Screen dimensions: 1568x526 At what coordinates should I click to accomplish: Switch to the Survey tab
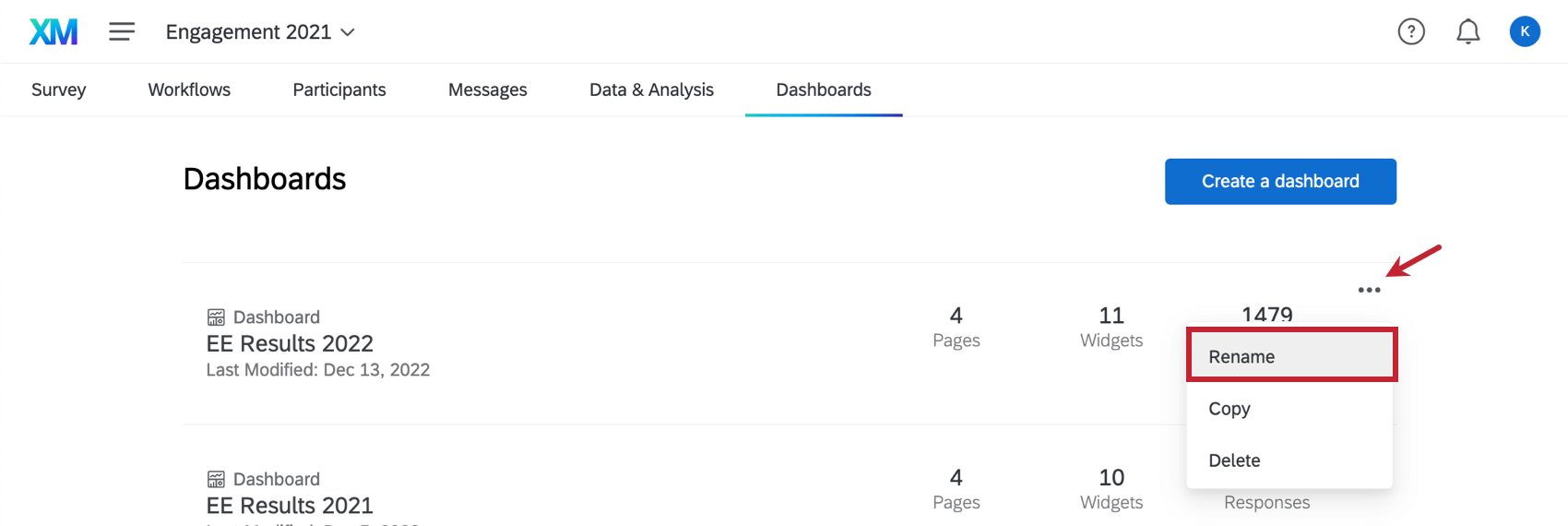[x=58, y=90]
